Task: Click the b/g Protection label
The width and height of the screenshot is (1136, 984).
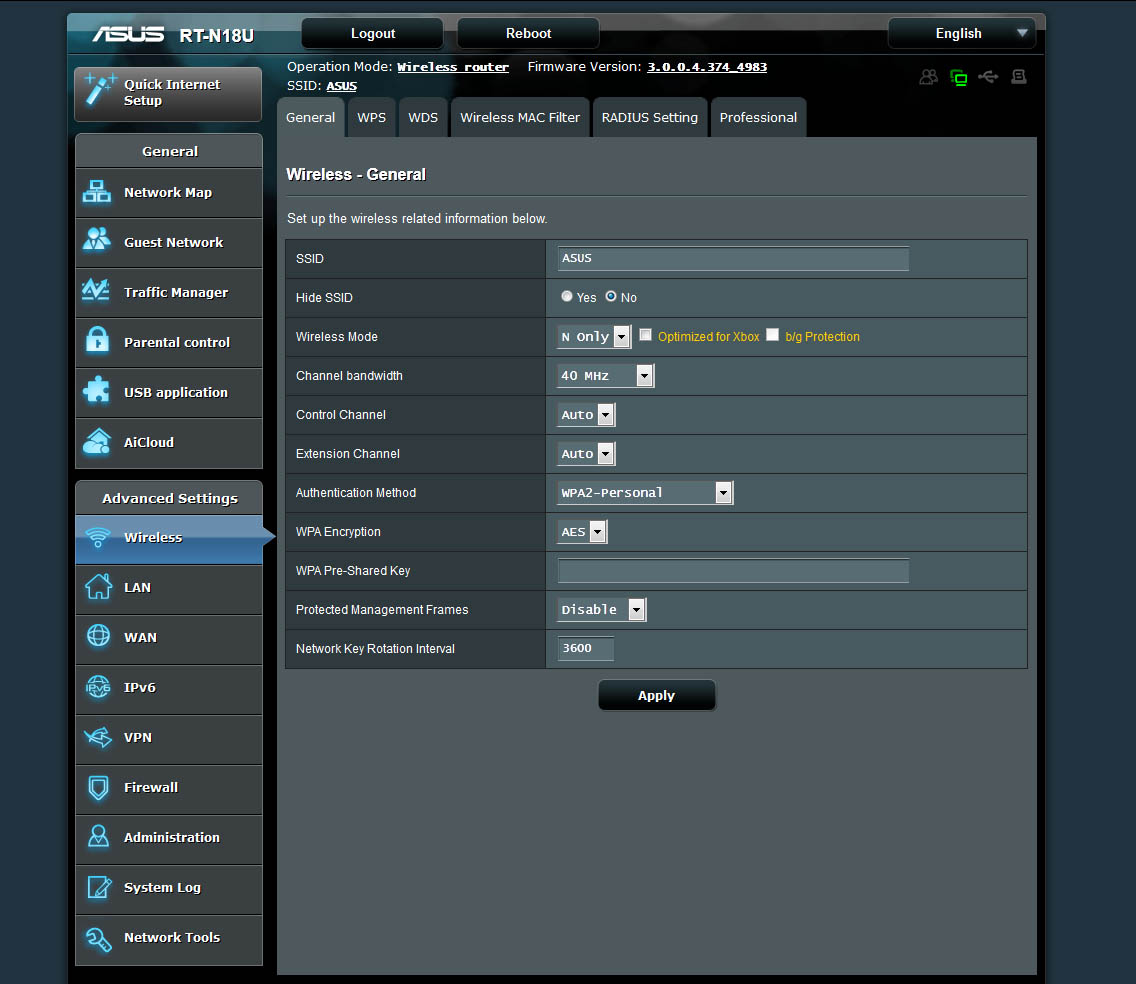Action: [x=822, y=337]
